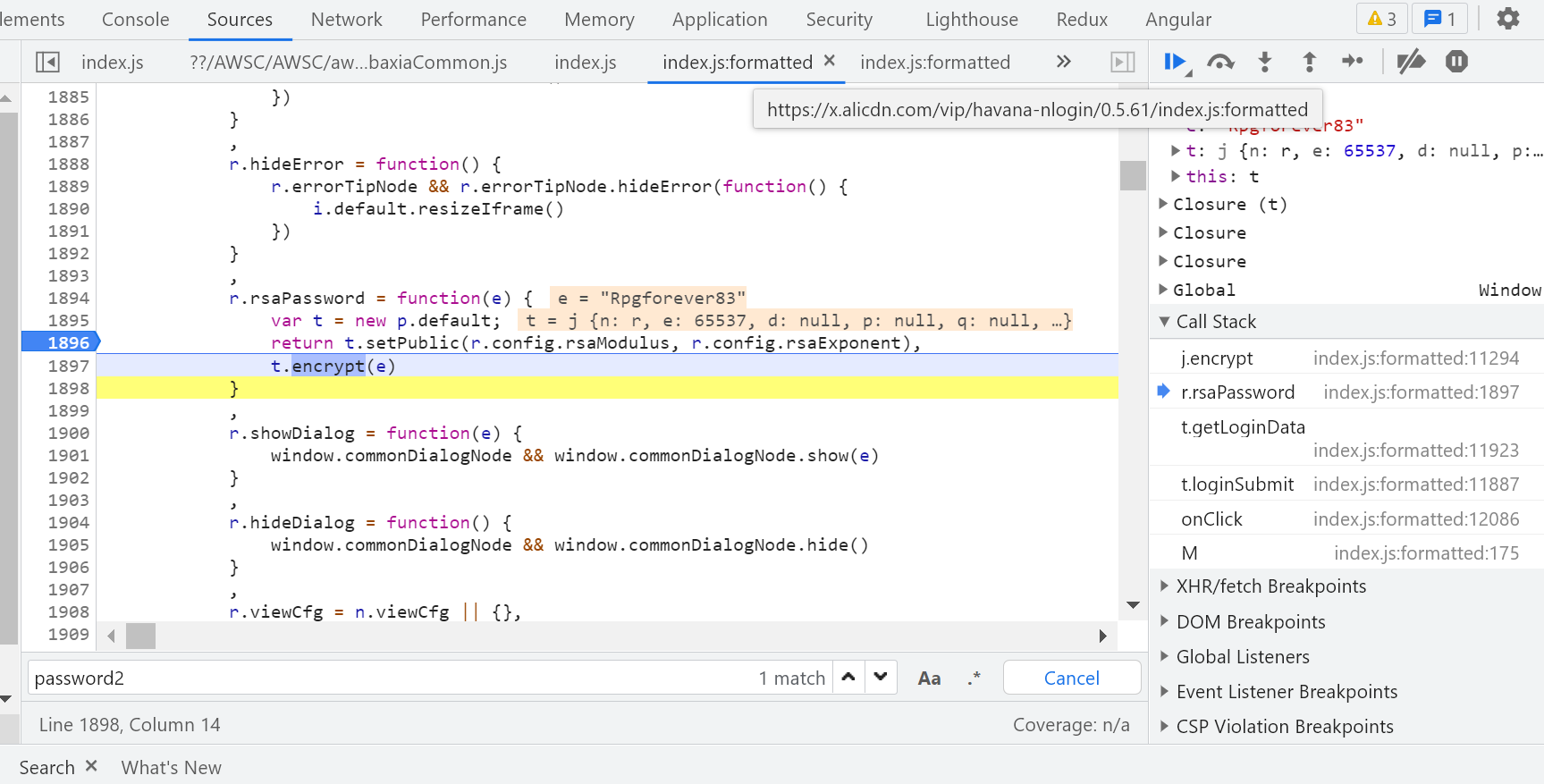Select the baxiaCommon.js file tab
The height and width of the screenshot is (784, 1544).
click(x=348, y=62)
